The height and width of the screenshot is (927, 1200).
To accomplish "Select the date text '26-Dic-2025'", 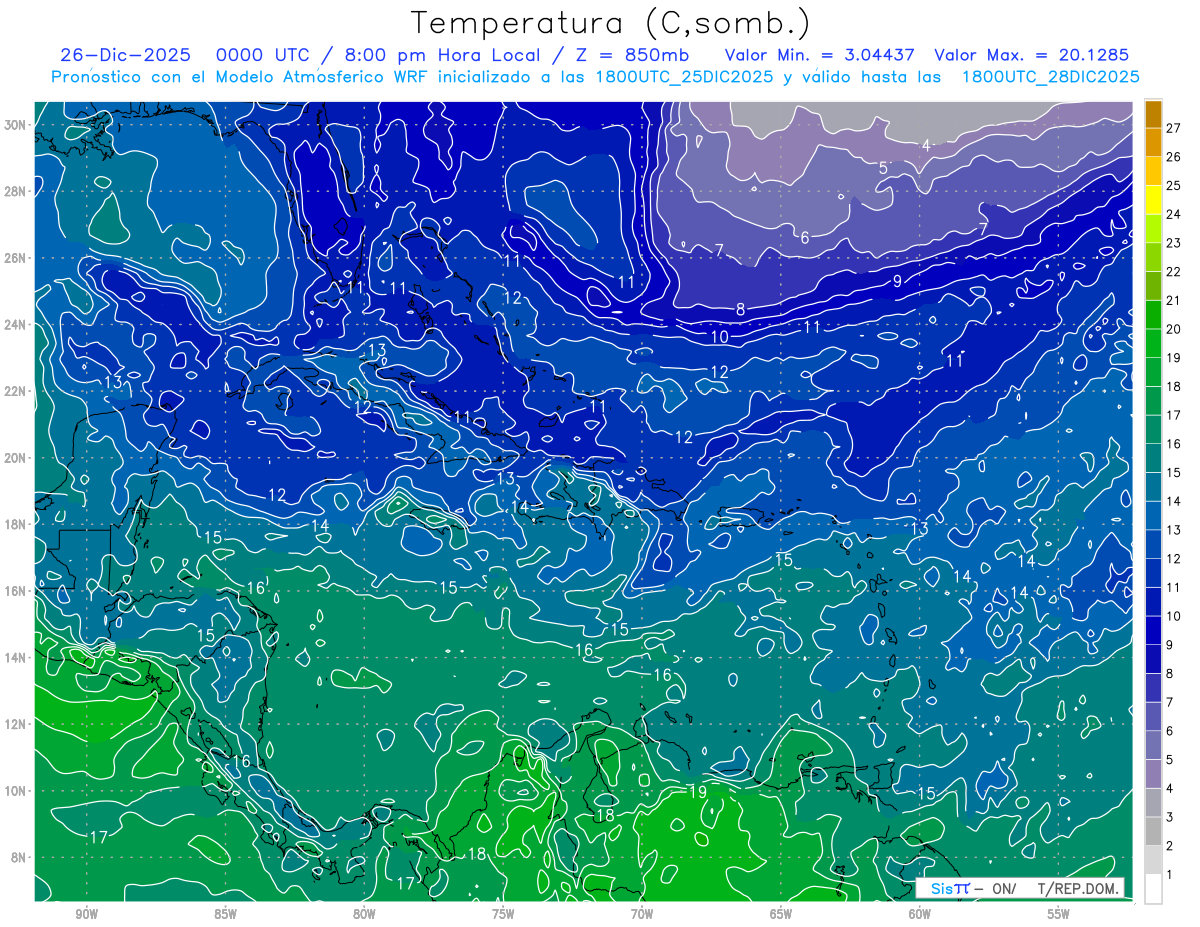I will coord(125,55).
